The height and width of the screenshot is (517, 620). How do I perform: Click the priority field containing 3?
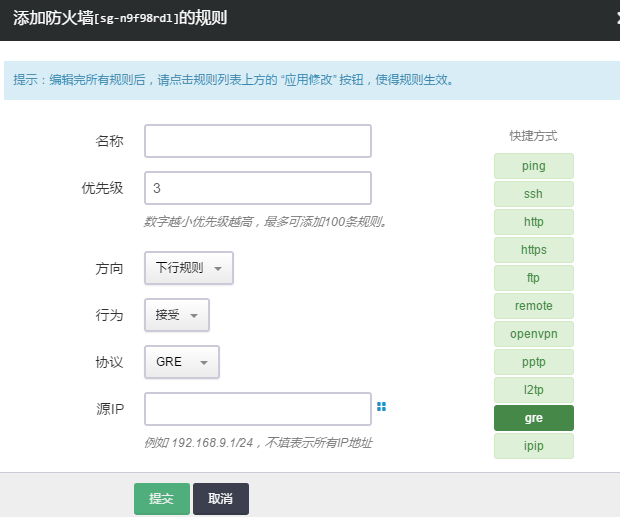tap(258, 188)
